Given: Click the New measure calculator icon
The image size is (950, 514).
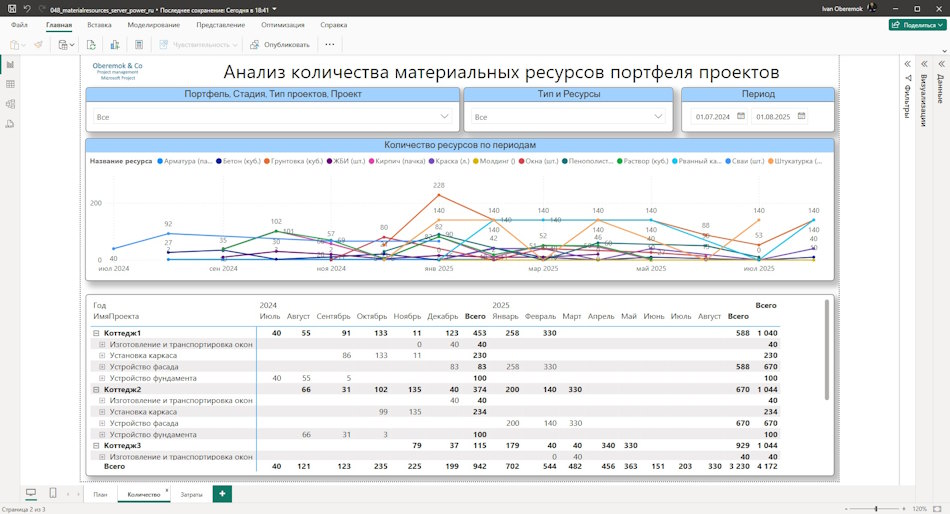Looking at the screenshot, I should click(139, 44).
